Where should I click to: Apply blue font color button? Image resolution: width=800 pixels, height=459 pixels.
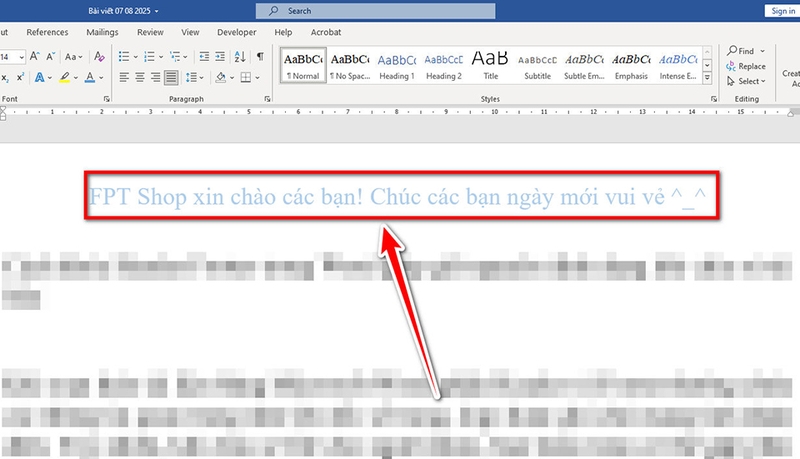pyautogui.click(x=90, y=78)
